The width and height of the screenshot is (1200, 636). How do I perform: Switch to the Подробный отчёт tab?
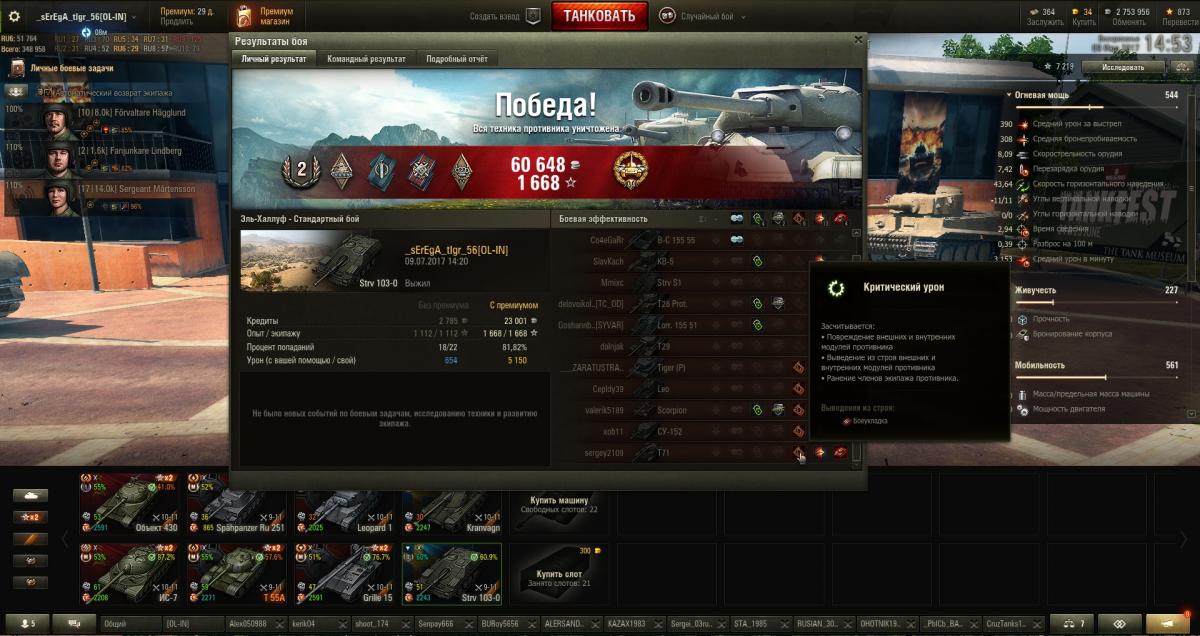coord(457,59)
